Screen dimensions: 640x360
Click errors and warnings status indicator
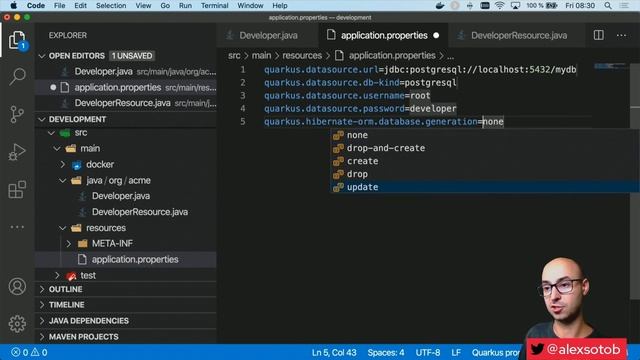(29, 352)
